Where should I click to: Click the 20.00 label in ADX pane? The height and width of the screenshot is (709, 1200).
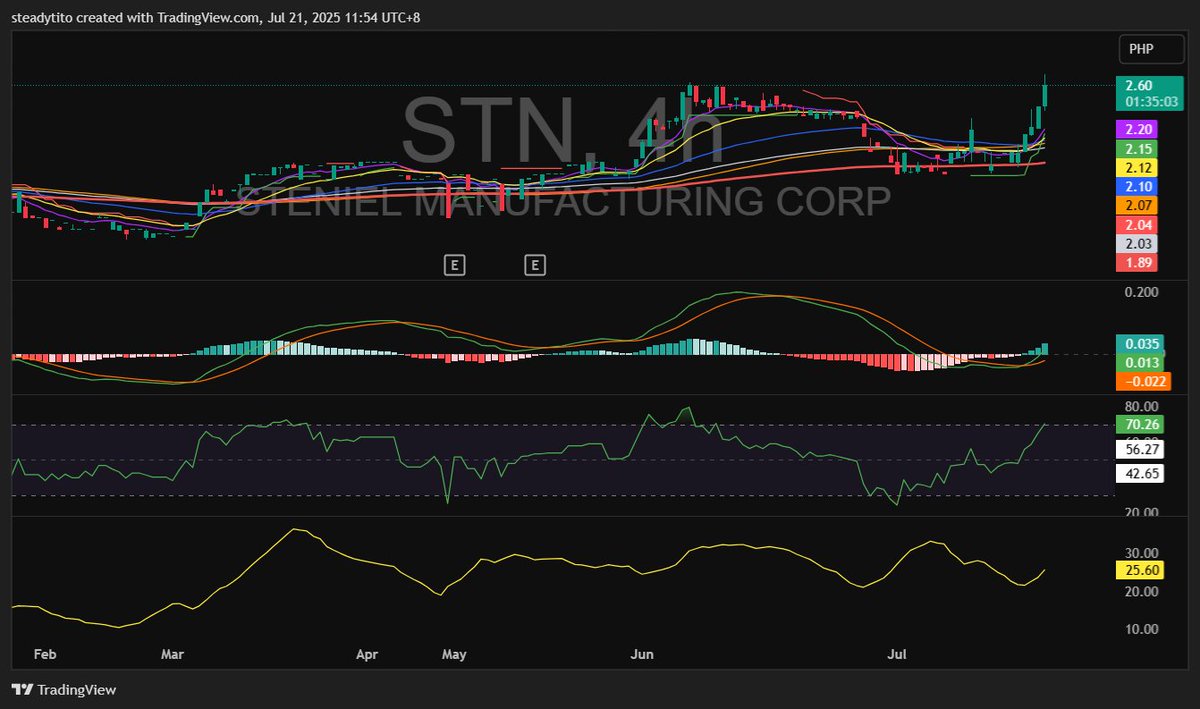click(1141, 591)
